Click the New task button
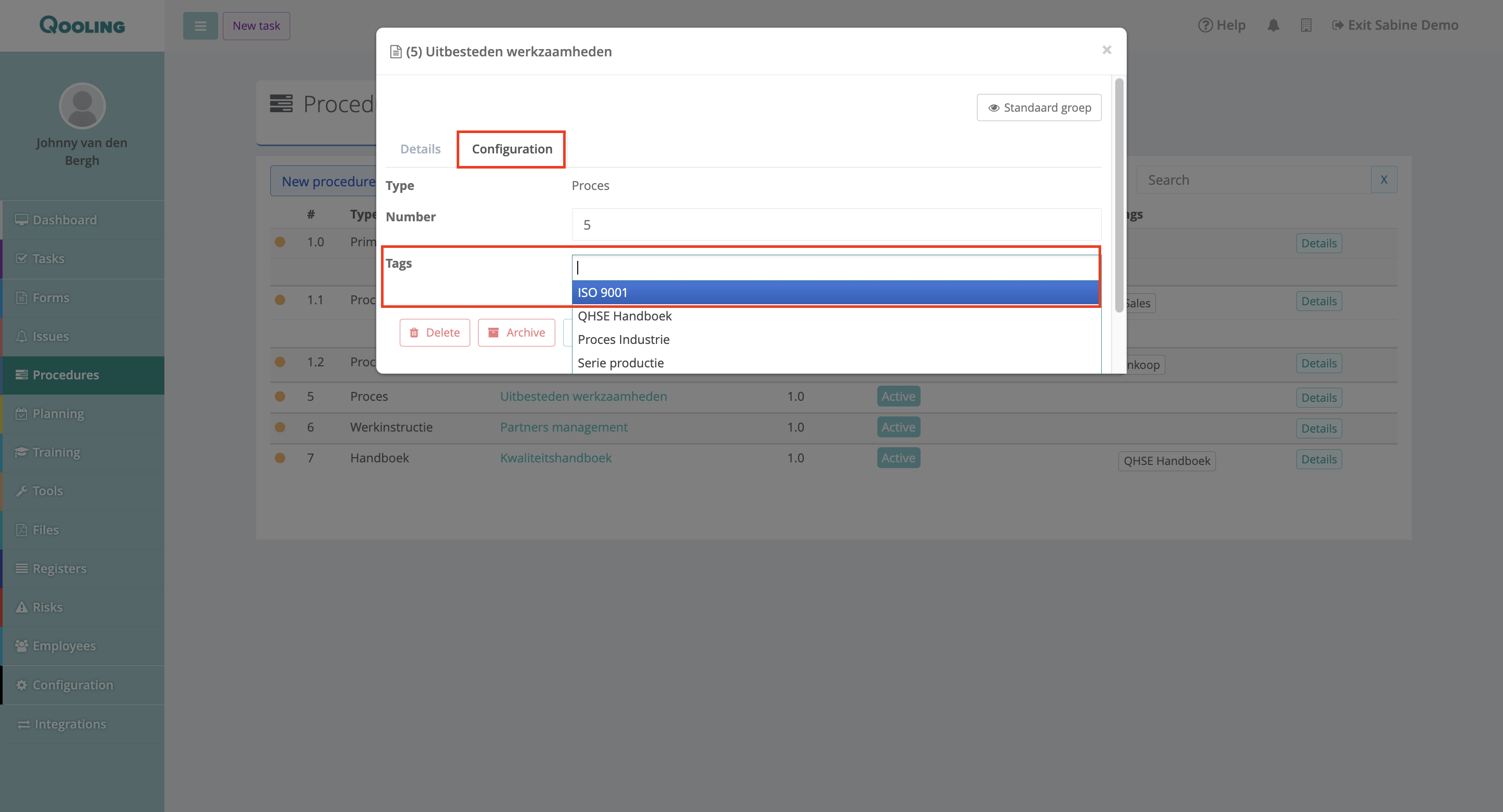Screen dimensions: 1503x812 (256, 26)
